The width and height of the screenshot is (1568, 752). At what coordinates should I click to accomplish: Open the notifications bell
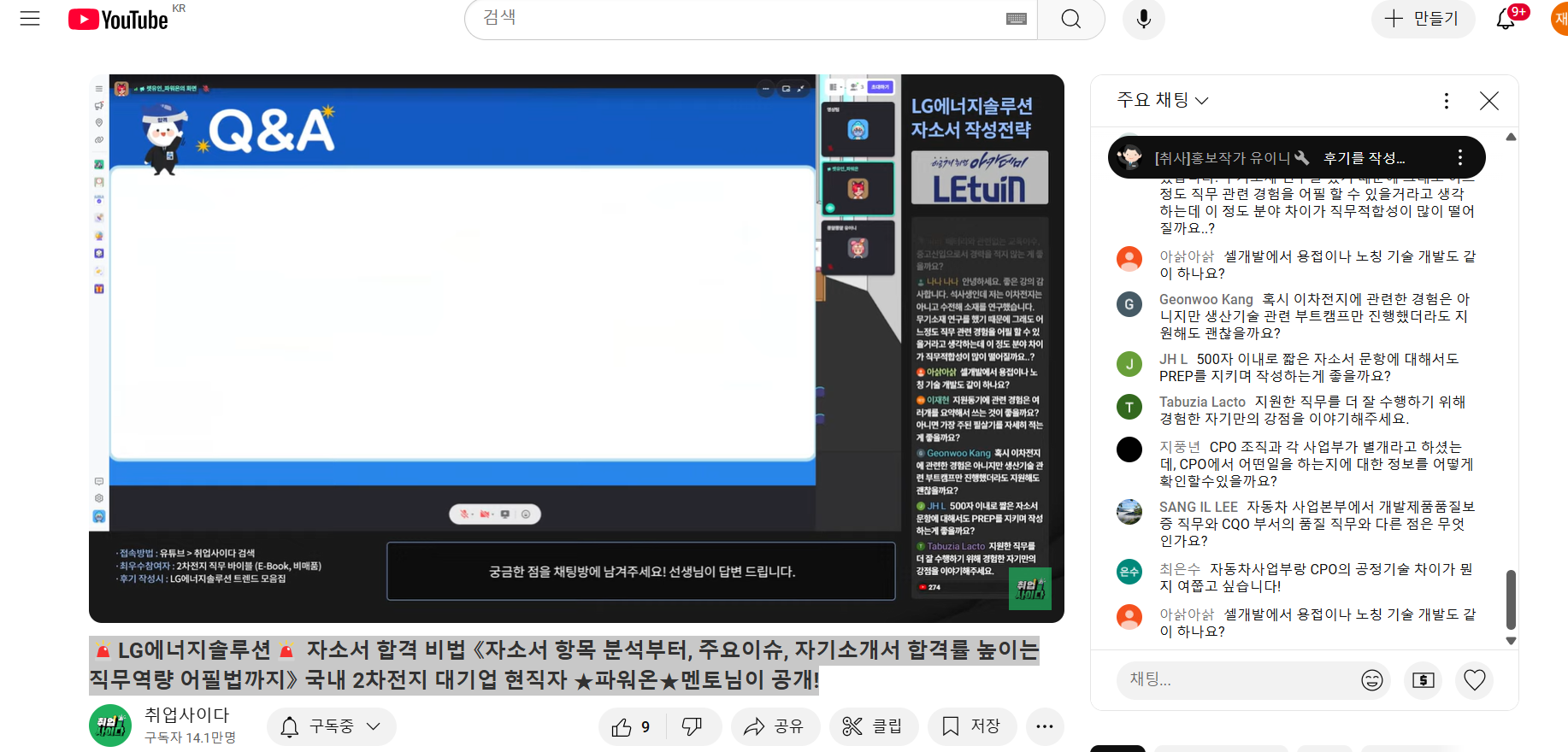click(1506, 19)
